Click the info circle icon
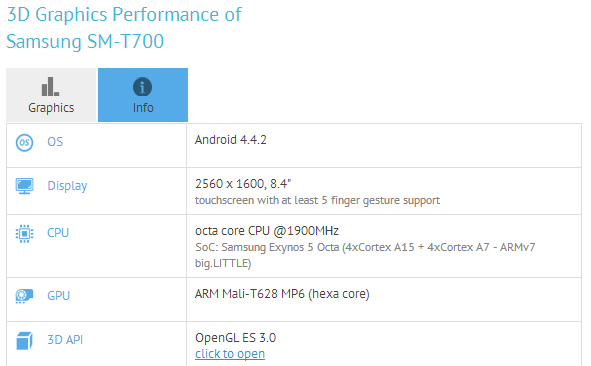 142,87
